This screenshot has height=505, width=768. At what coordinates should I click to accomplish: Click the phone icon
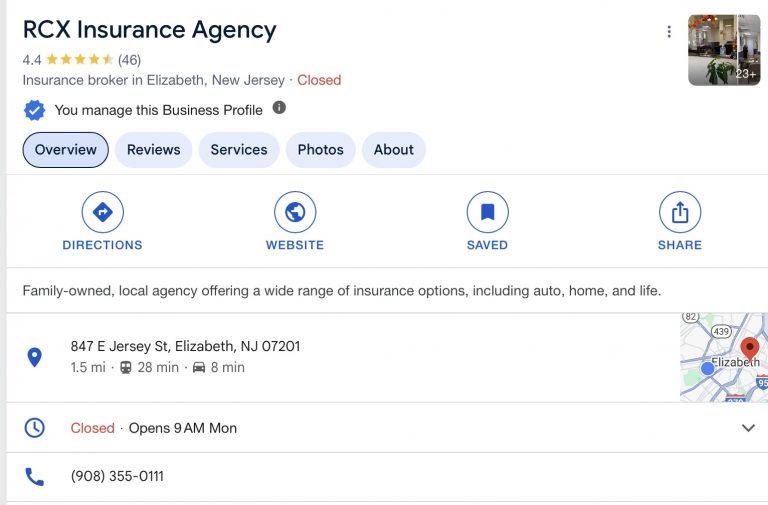(35, 477)
